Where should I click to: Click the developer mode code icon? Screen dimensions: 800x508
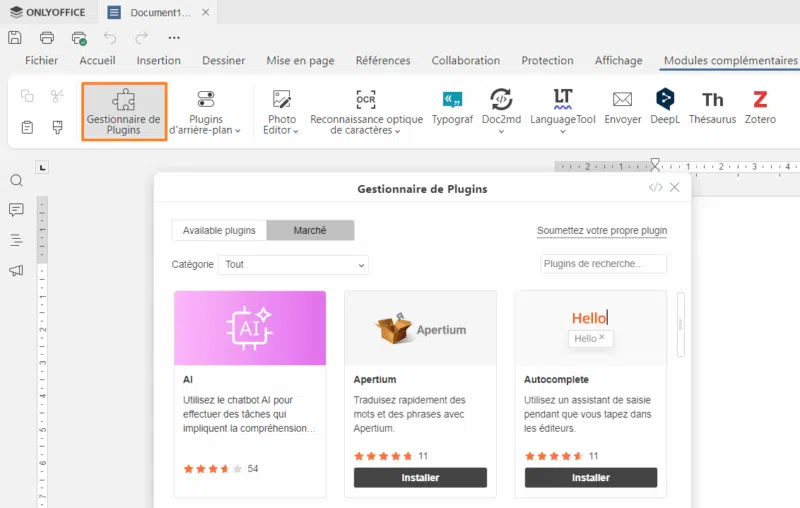(656, 187)
